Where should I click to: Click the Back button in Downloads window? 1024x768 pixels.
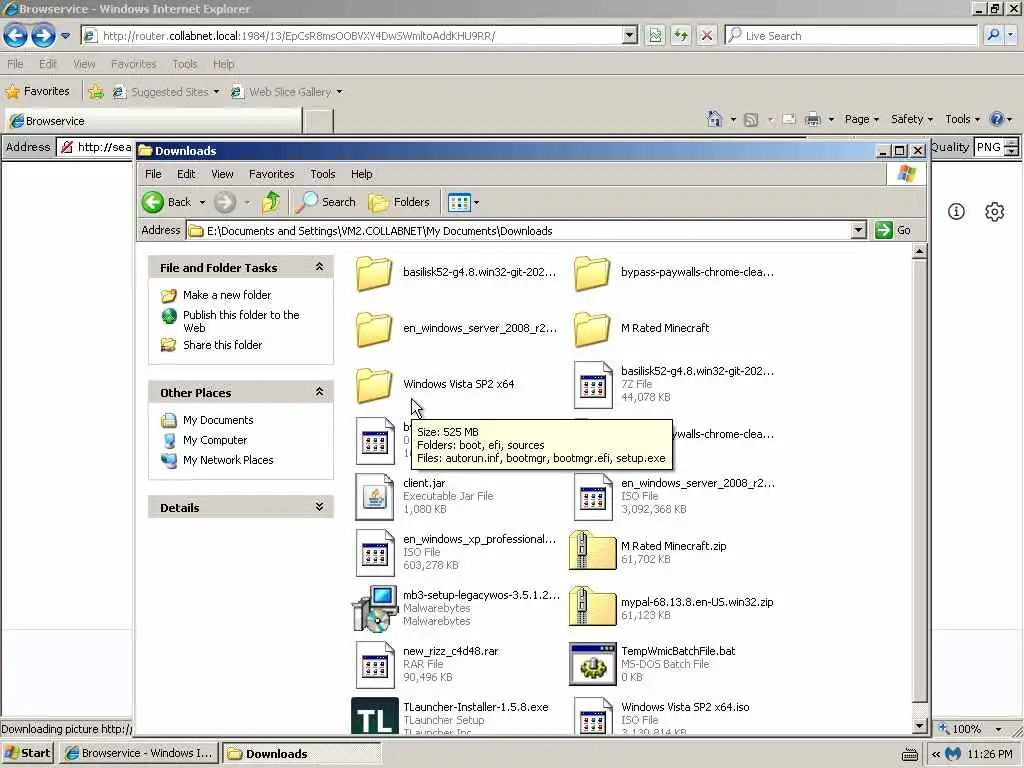167,202
